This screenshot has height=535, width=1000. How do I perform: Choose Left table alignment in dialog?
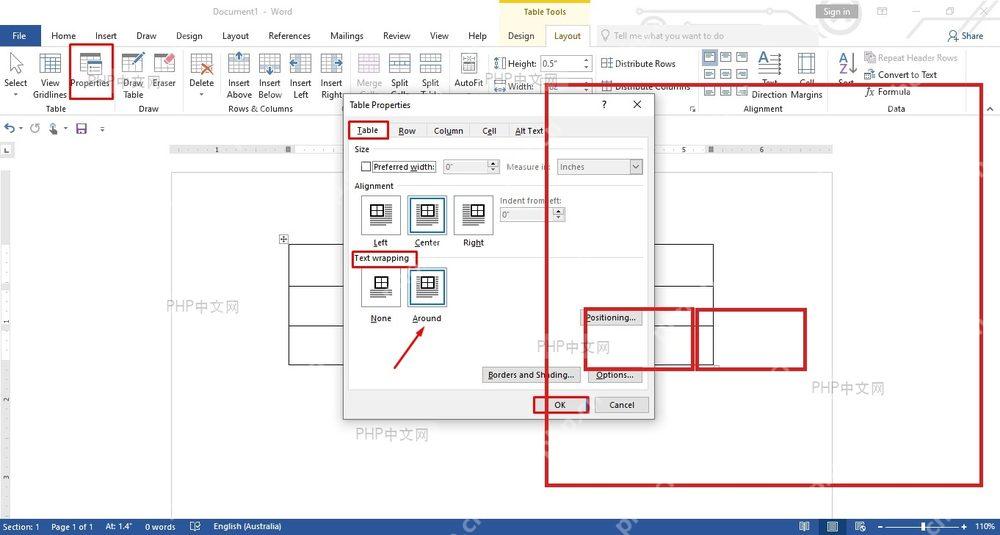pyautogui.click(x=381, y=215)
